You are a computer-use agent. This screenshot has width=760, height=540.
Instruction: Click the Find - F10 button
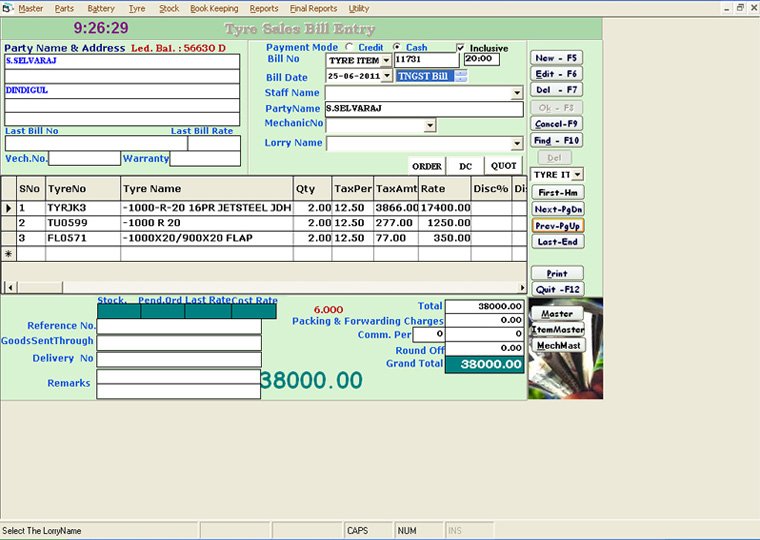557,141
